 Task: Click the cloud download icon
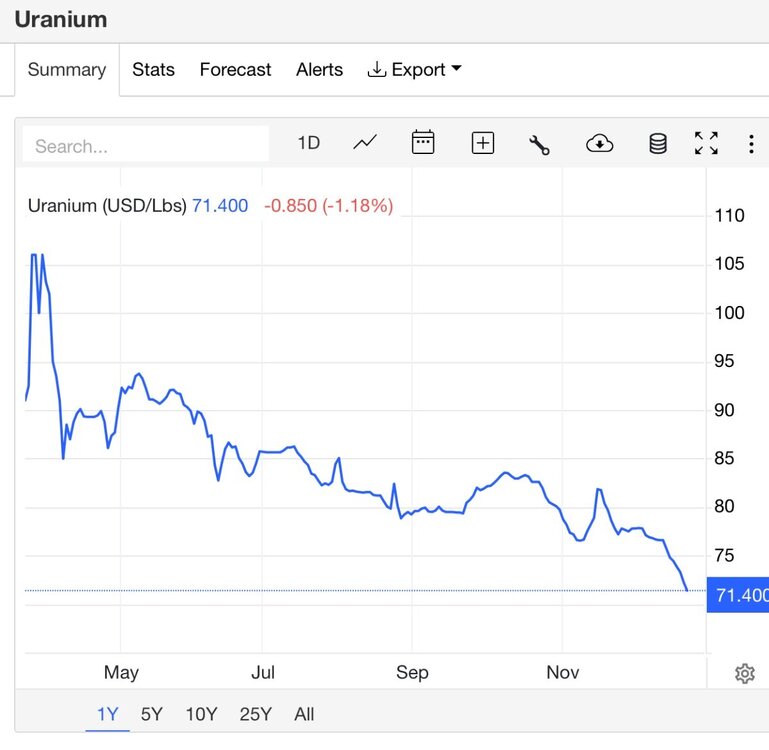coord(599,144)
